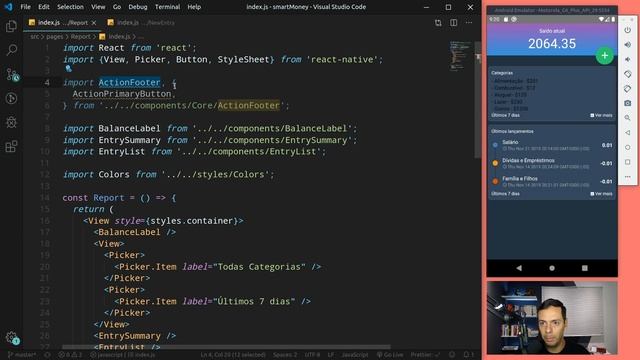Click the emulator rotate left button

click(x=628, y=74)
